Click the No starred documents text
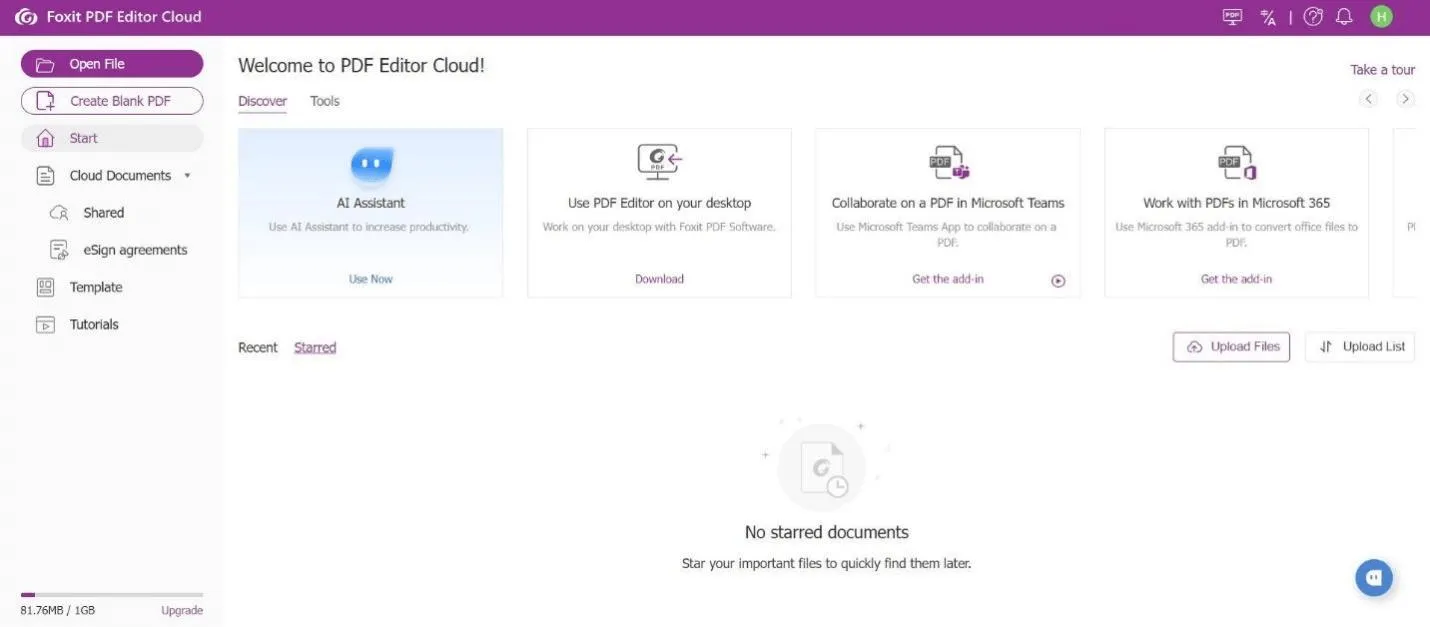 coord(827,532)
